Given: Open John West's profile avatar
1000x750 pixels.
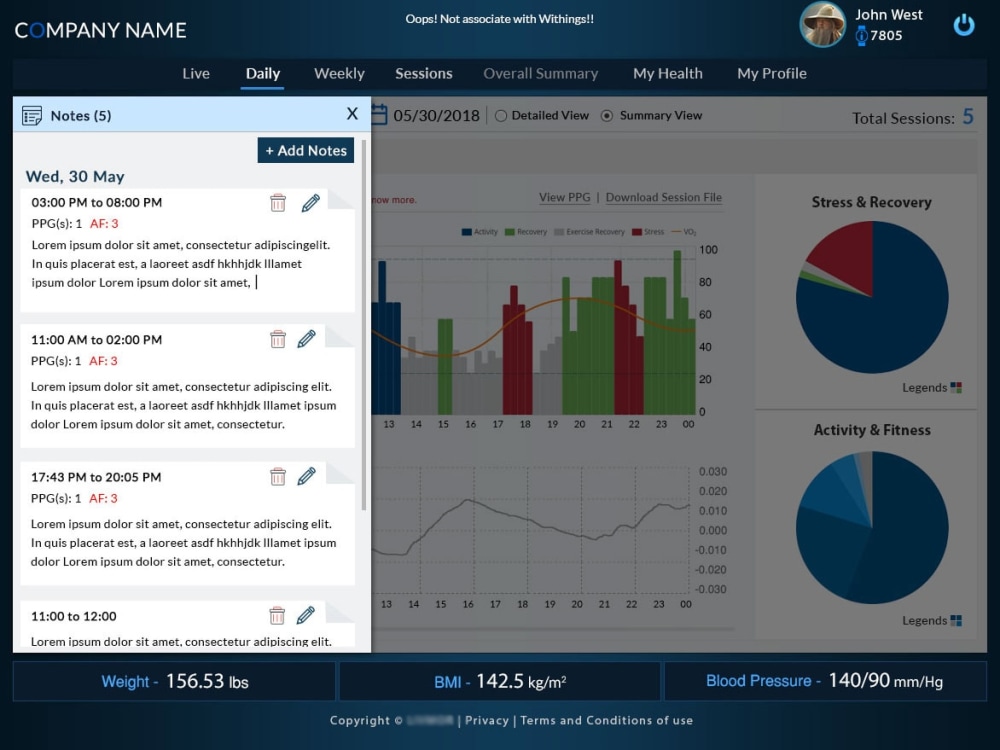Looking at the screenshot, I should point(822,24).
